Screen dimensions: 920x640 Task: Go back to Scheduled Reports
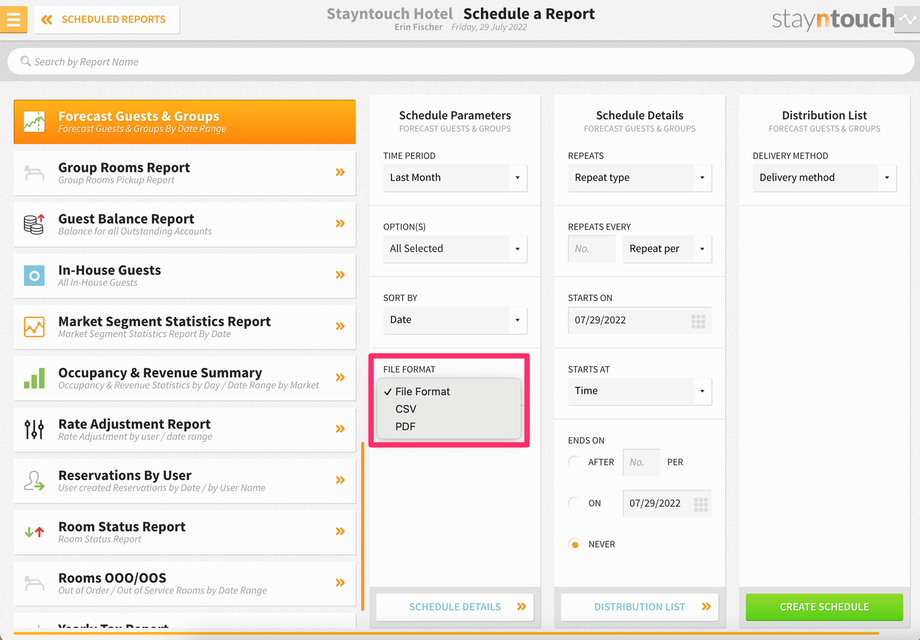pyautogui.click(x=107, y=19)
